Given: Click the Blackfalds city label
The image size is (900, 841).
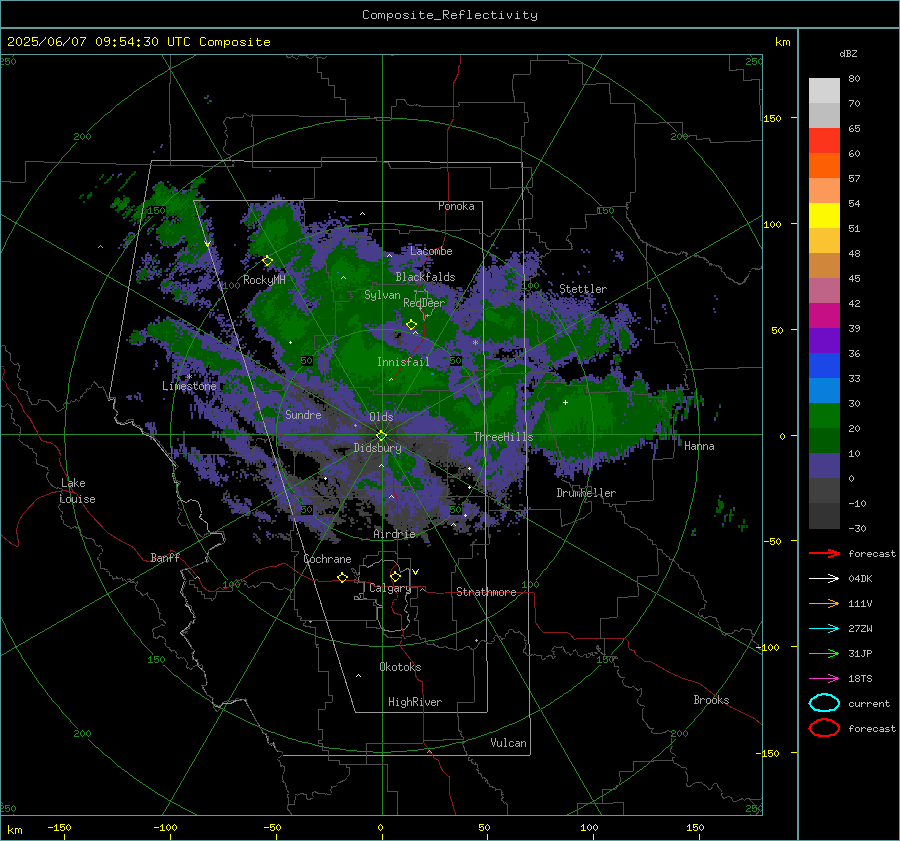Looking at the screenshot, I should pos(425,277).
